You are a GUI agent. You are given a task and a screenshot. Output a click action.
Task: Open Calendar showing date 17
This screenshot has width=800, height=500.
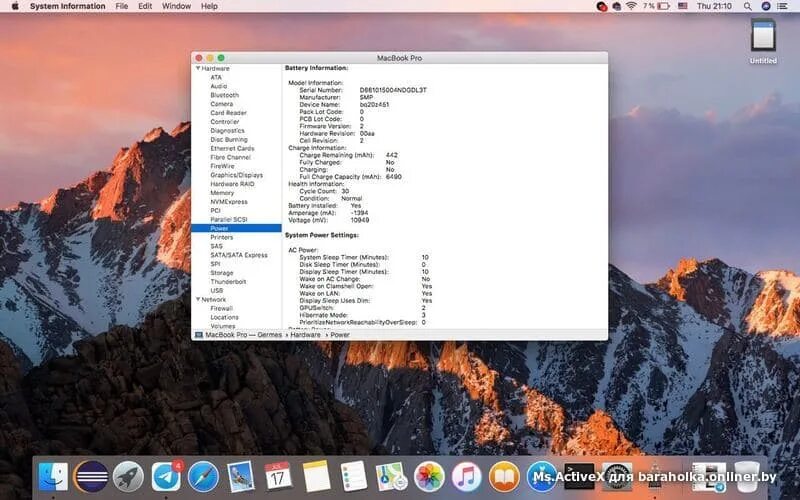(279, 477)
